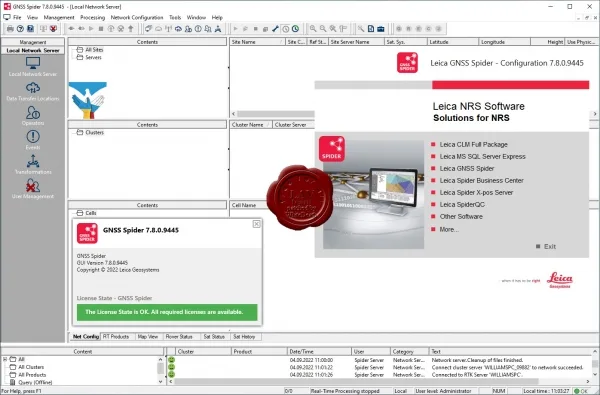Screen dimensions: 600x395
Task: Open the Processing menu
Action: (93, 18)
